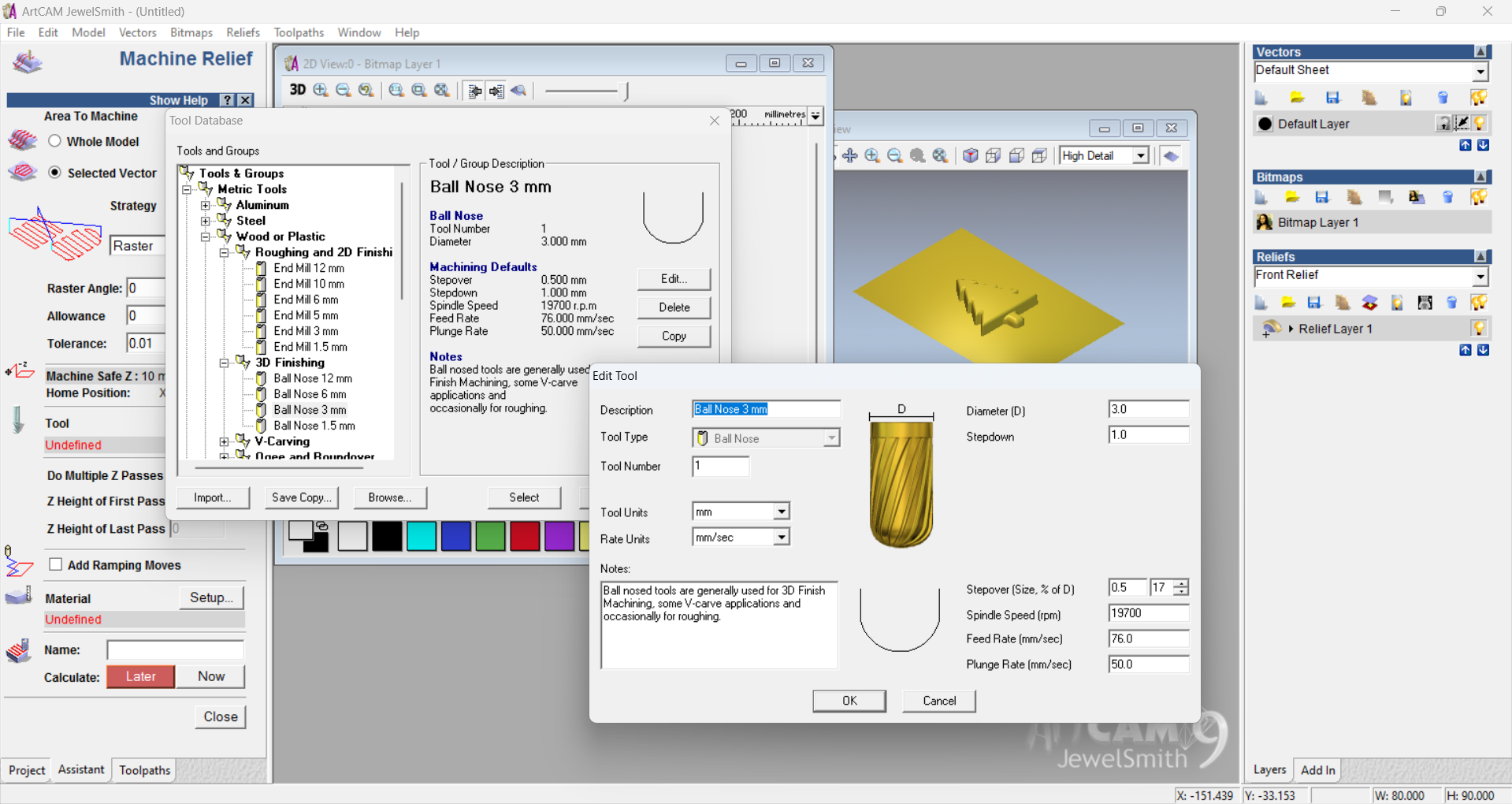Open the Vectors menu in menu bar

tap(137, 32)
